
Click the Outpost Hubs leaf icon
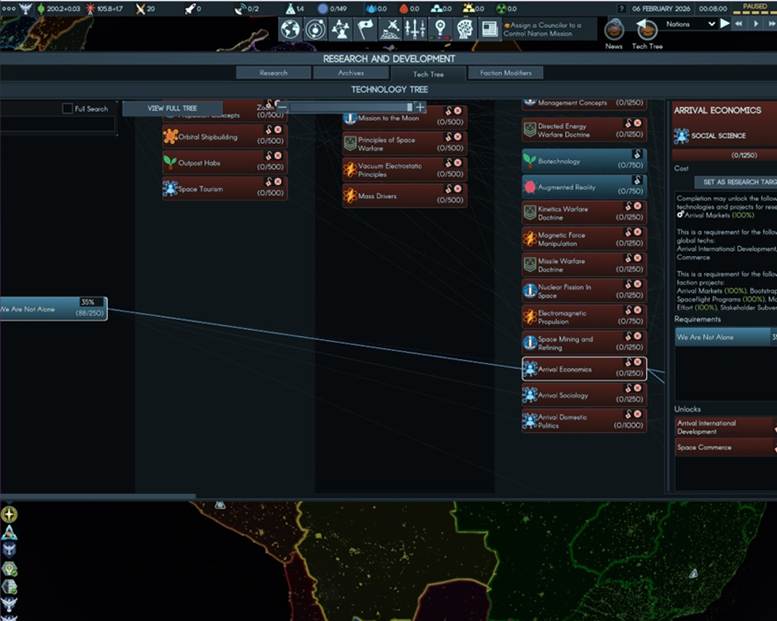170,162
